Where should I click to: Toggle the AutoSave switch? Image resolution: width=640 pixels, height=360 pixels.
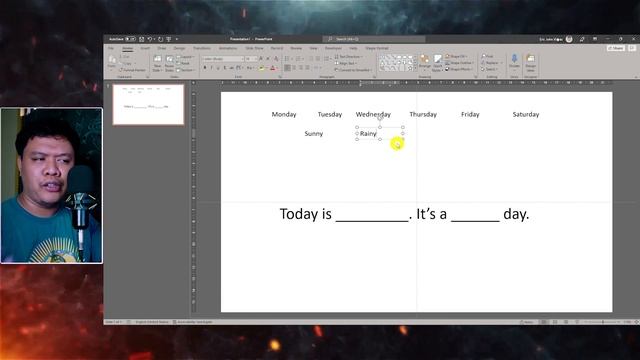[130, 39]
